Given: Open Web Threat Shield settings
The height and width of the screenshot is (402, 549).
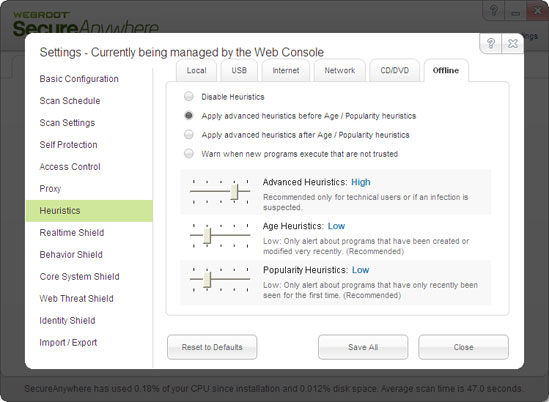Looking at the screenshot, I should pyautogui.click(x=77, y=298).
